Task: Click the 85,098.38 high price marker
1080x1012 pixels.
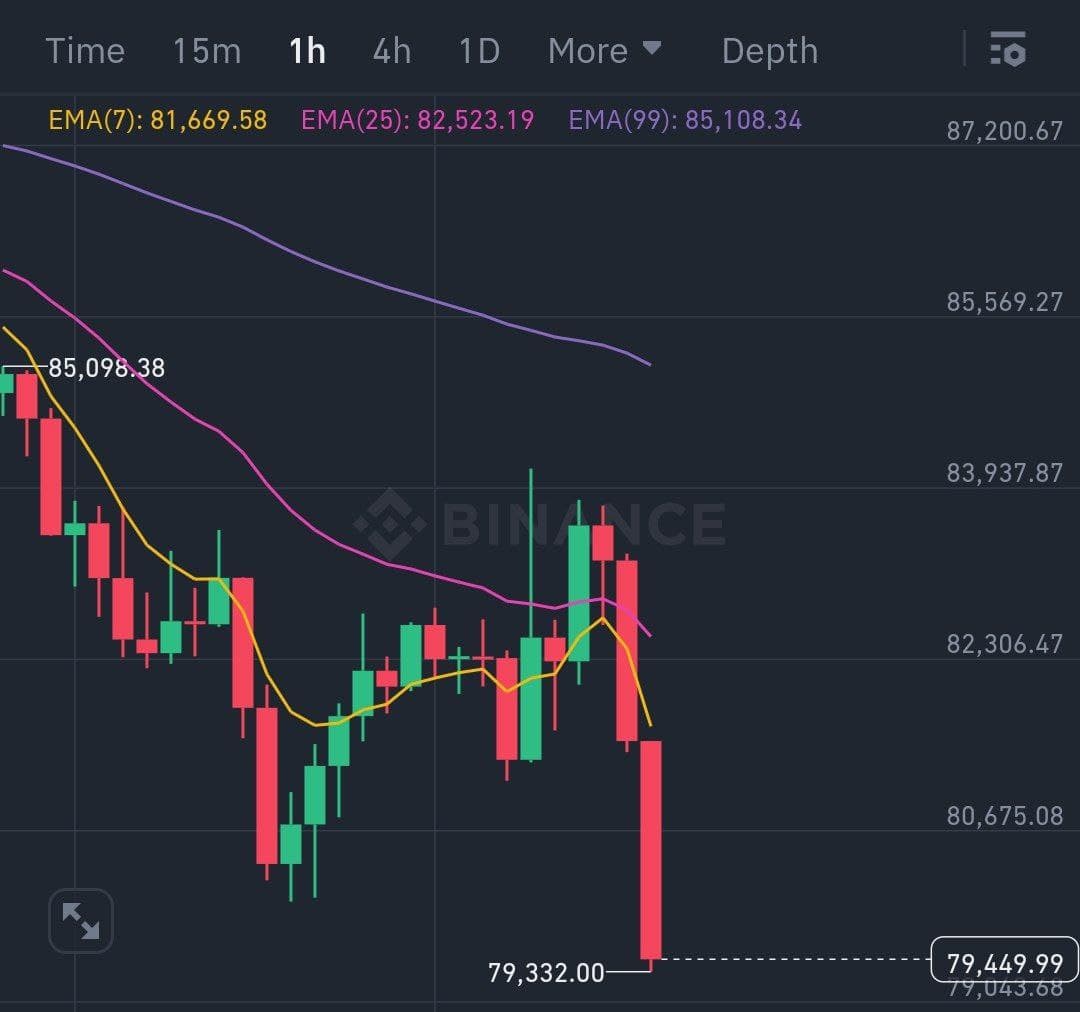Action: pyautogui.click(x=107, y=368)
